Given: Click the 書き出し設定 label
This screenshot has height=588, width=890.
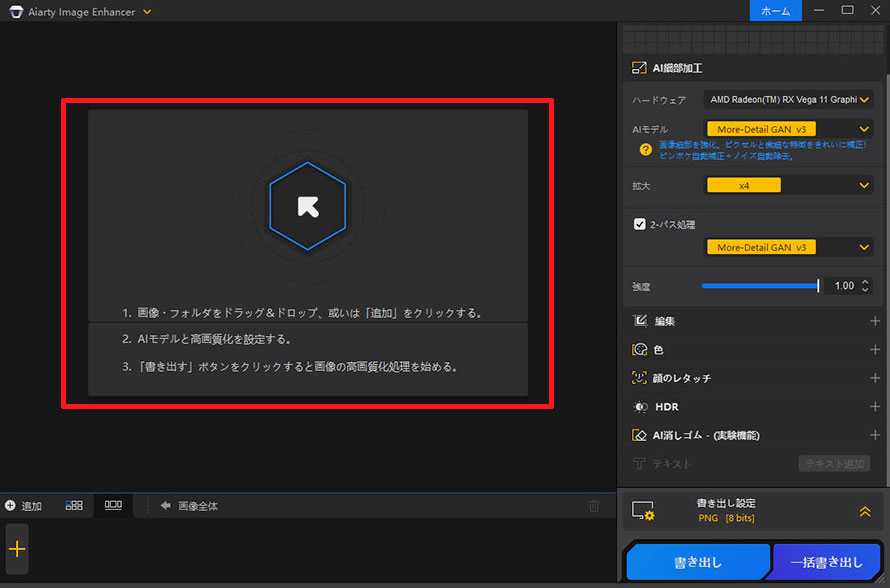Looking at the screenshot, I should tap(726, 503).
